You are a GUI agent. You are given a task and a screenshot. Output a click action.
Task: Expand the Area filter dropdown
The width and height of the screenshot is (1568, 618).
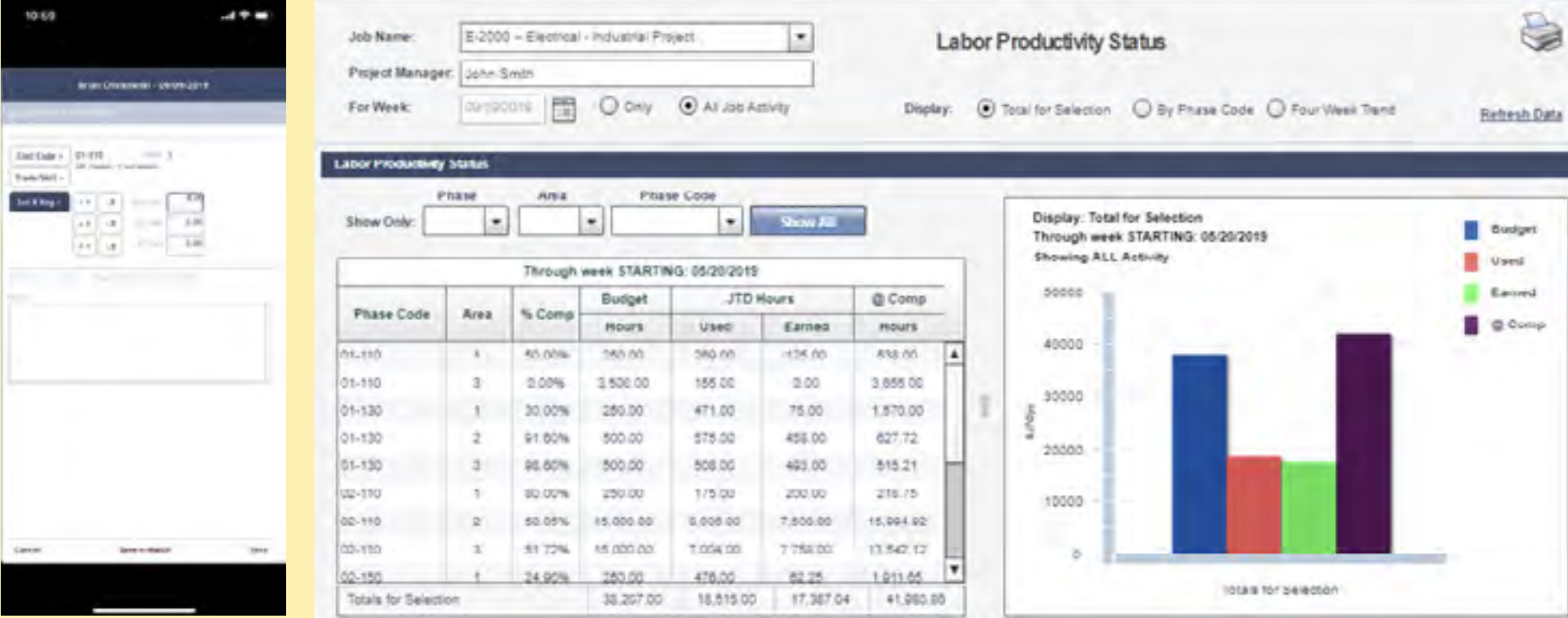point(591,222)
